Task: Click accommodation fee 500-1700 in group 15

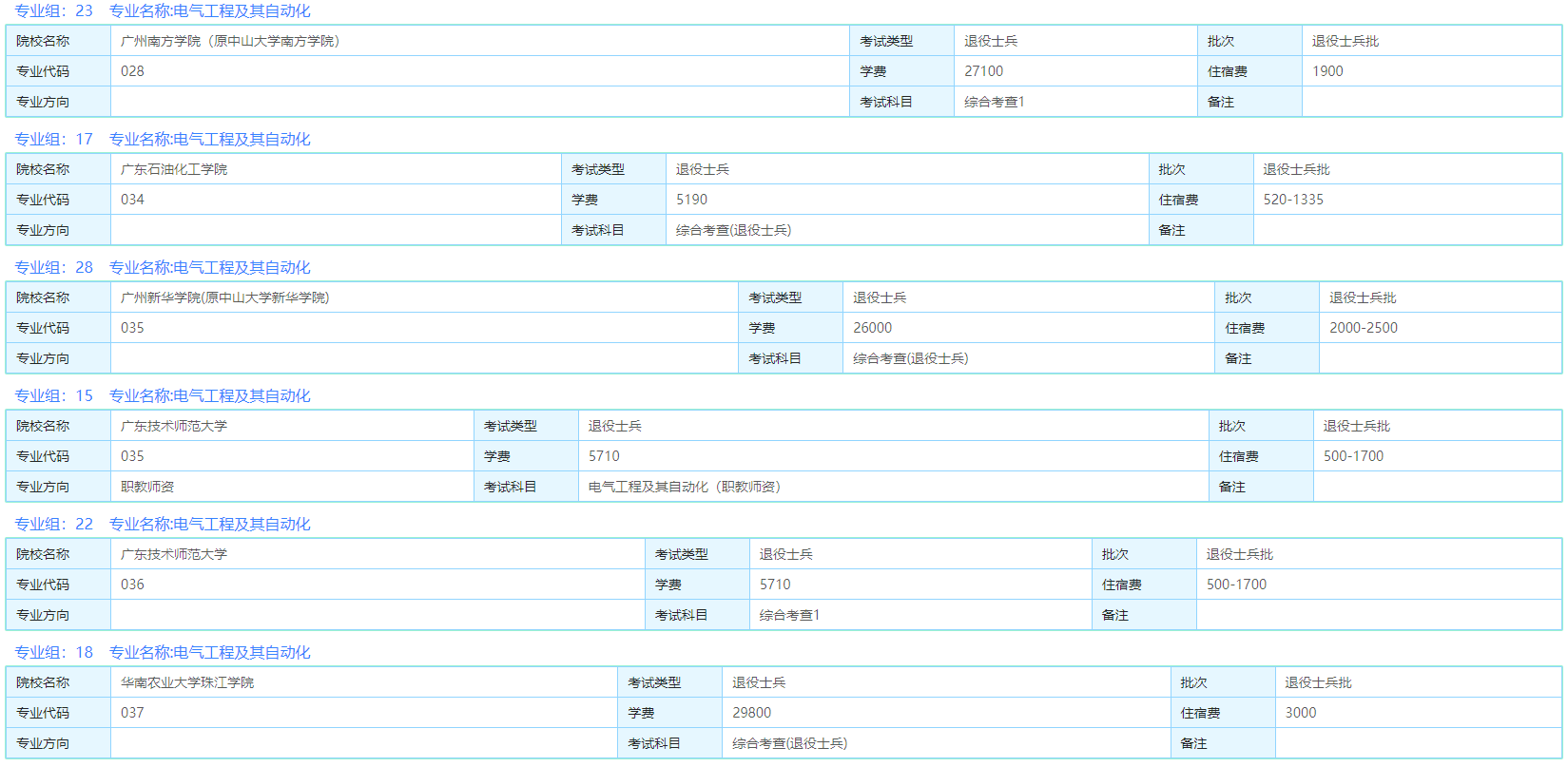Action: 1353,456
